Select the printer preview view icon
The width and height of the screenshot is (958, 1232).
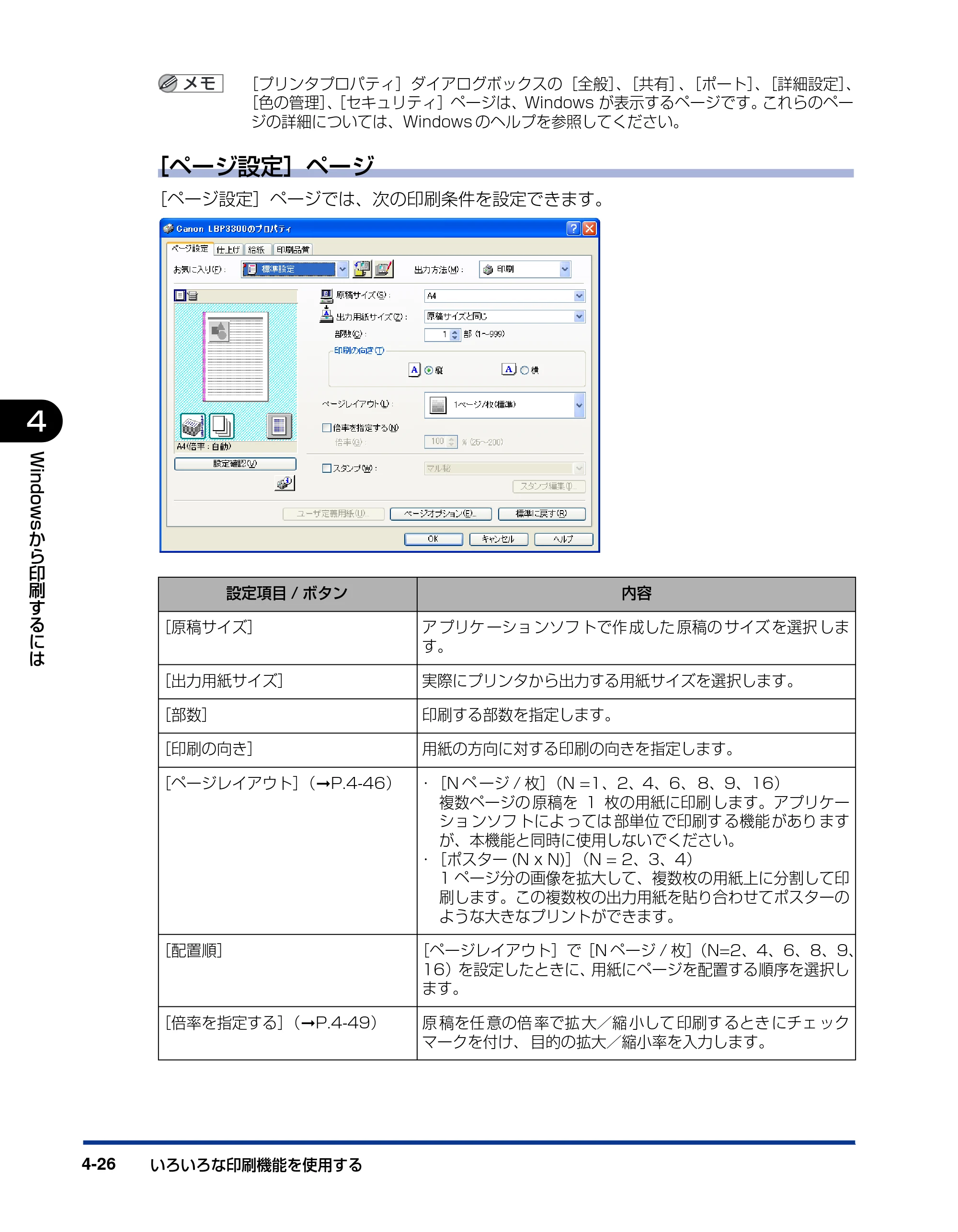click(193, 295)
